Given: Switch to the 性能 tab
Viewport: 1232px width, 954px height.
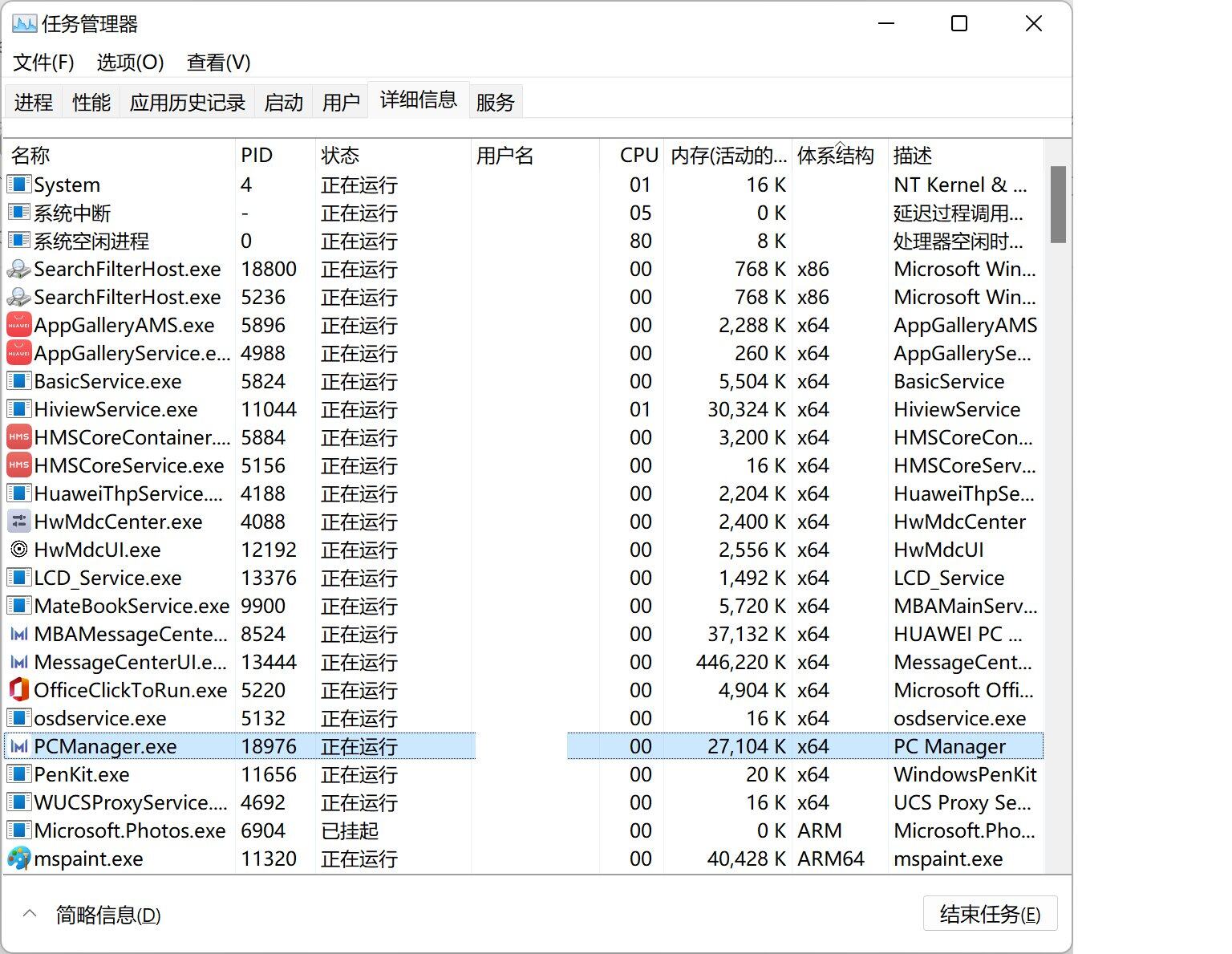Looking at the screenshot, I should (91, 103).
